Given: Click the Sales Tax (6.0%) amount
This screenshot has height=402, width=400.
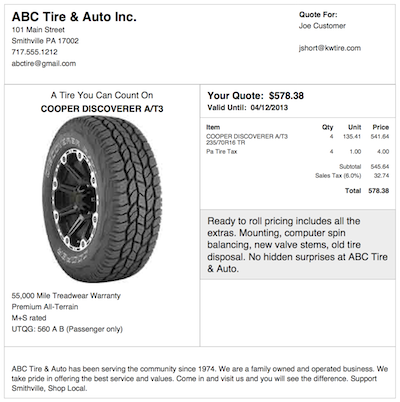Looking at the screenshot, I should point(381,176).
